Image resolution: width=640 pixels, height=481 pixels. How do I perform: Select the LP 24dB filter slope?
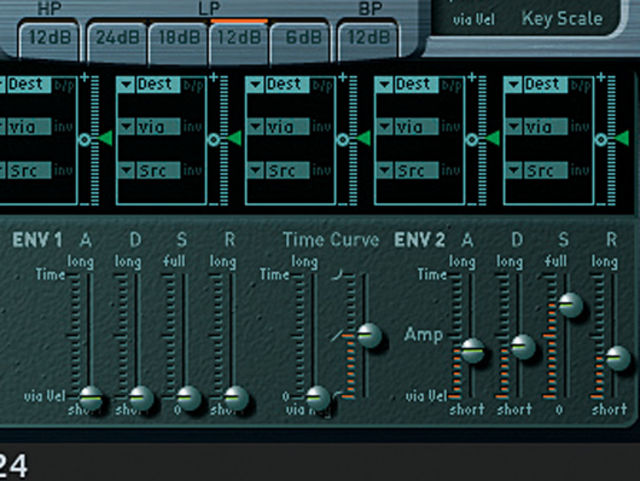[x=117, y=41]
